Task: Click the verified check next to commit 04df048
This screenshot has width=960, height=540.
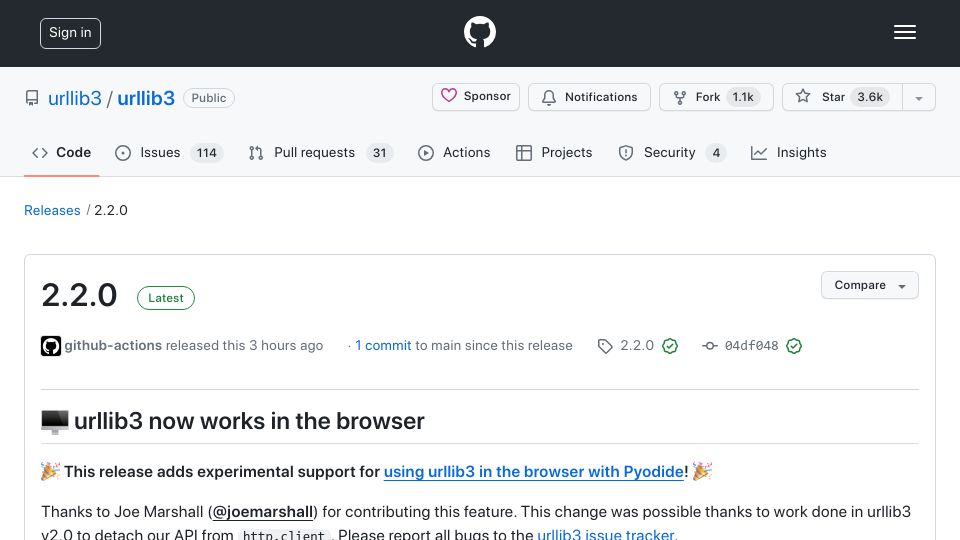Action: [794, 346]
